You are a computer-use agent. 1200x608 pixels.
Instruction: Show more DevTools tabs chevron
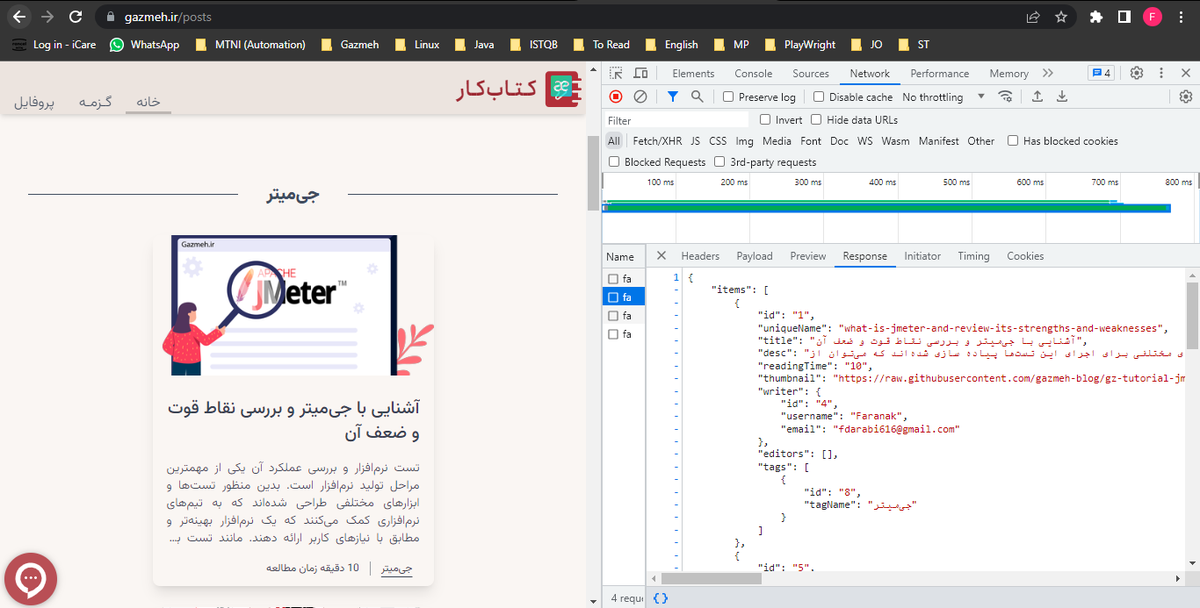[1047, 73]
